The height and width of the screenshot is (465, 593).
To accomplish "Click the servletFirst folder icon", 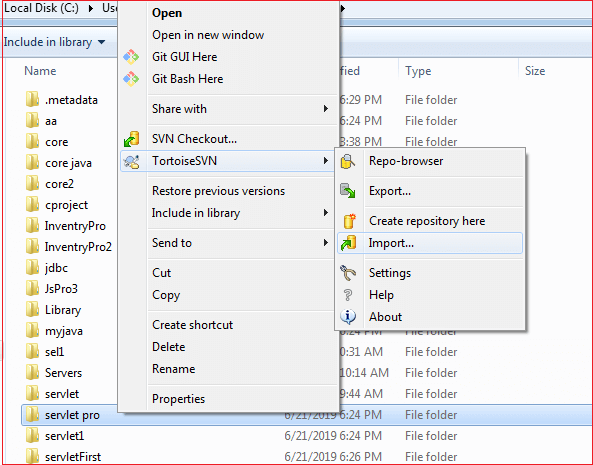I will pyautogui.click(x=32, y=456).
